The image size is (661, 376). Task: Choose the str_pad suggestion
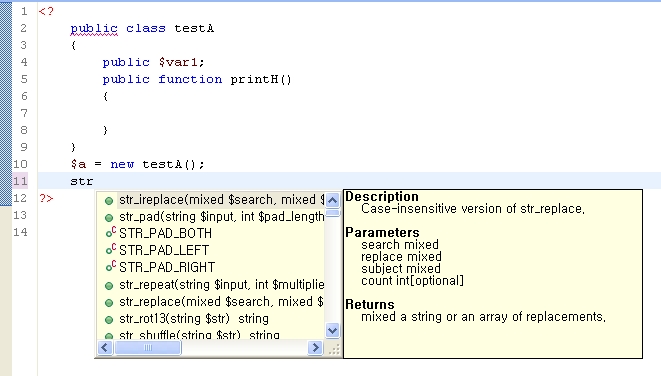211,217
